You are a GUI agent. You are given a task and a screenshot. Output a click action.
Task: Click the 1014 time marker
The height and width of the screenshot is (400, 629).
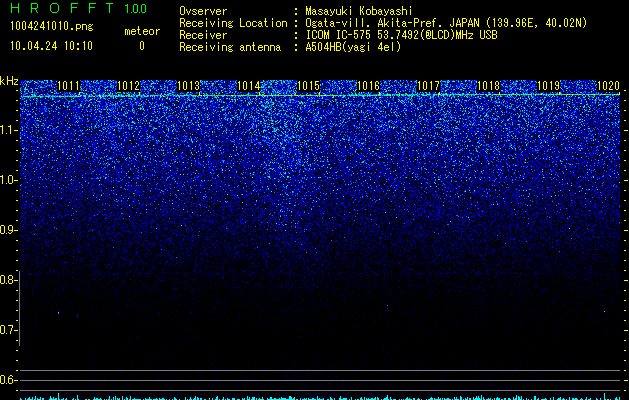(x=249, y=86)
